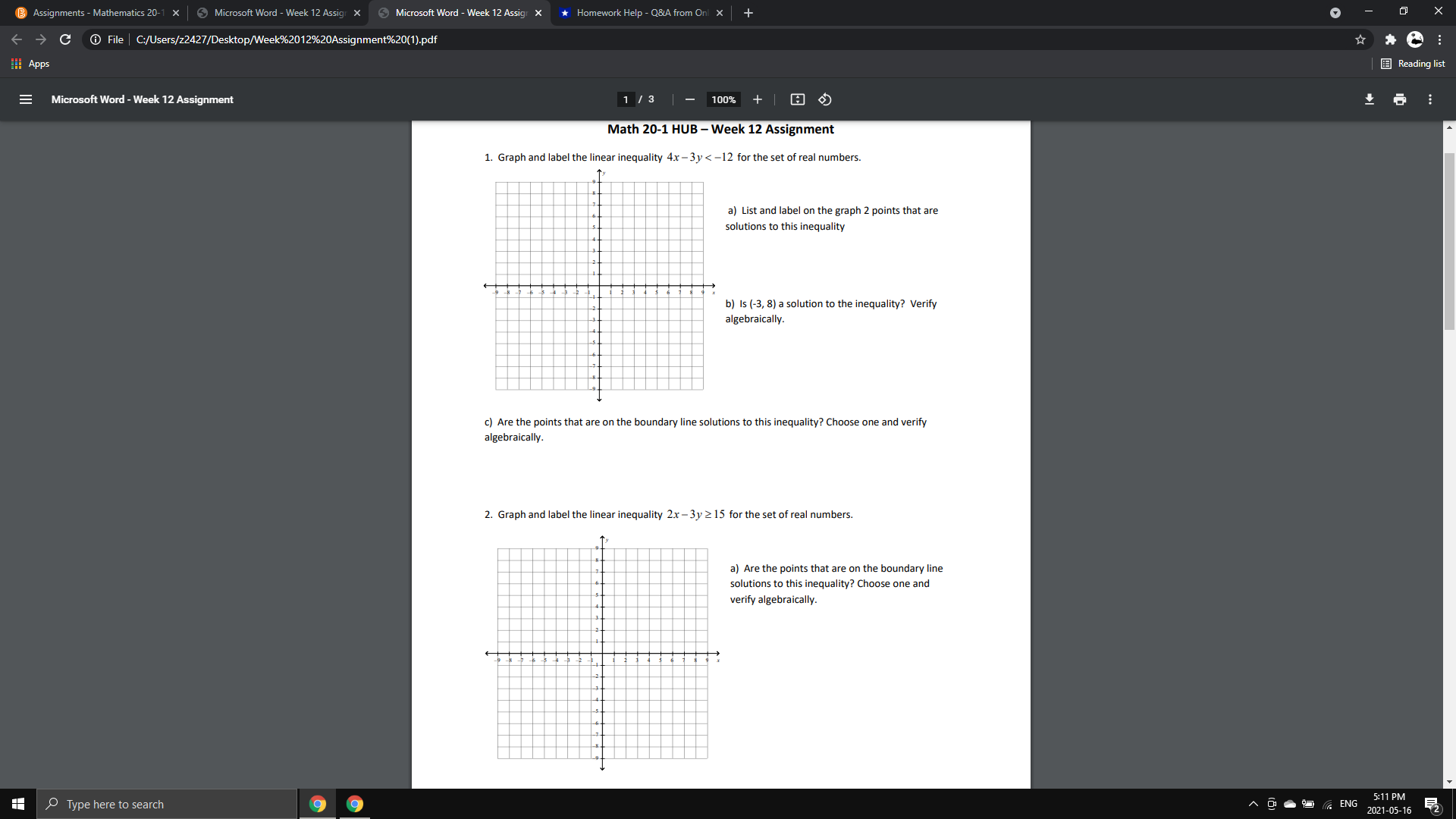This screenshot has width=1456, height=819.
Task: Click the fit-to-page icon in the PDF toolbar
Action: [797, 99]
